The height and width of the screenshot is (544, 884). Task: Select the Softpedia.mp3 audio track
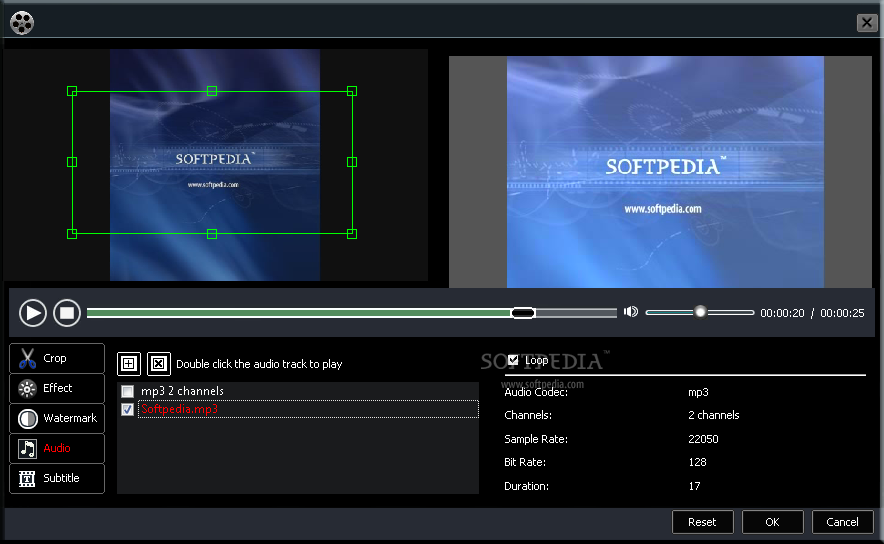click(308, 409)
